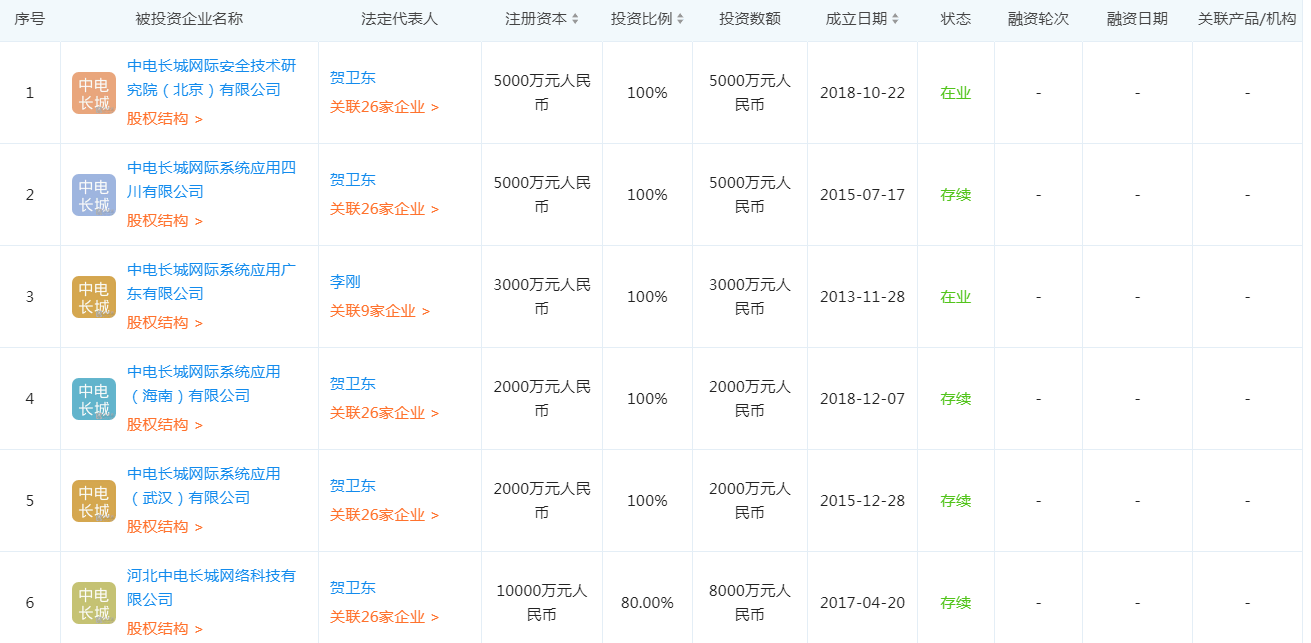Viewport: 1311px width, 643px height.
Task: Open 中电长城网际系统应用（海南）有限公司 company page
Action: pyautogui.click(x=204, y=384)
